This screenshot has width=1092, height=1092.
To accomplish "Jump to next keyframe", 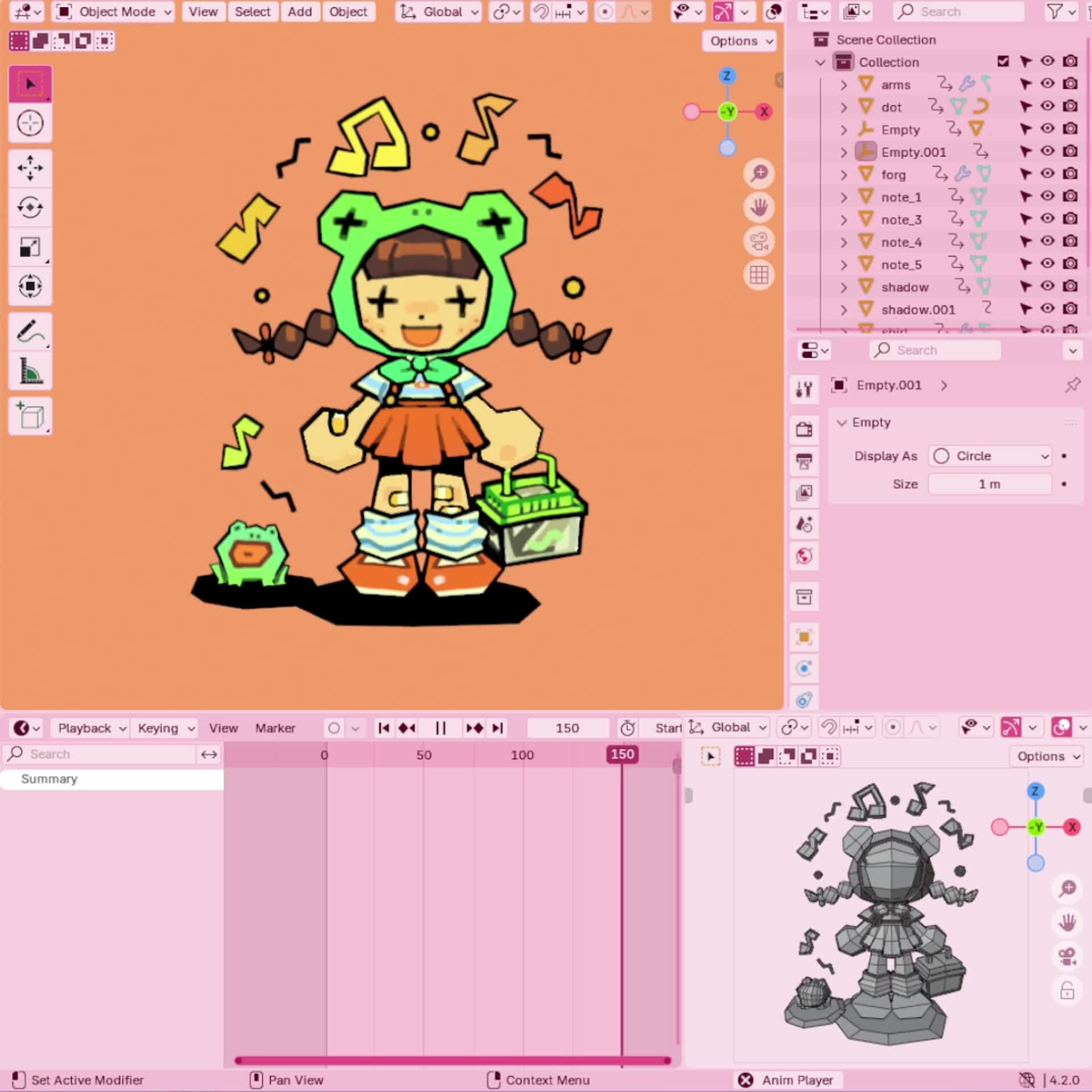I will click(x=474, y=728).
